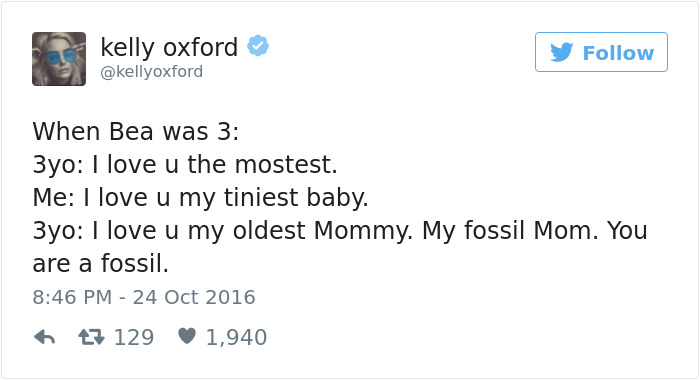Click the word 'Follow' in the Follow button

(x=618, y=53)
